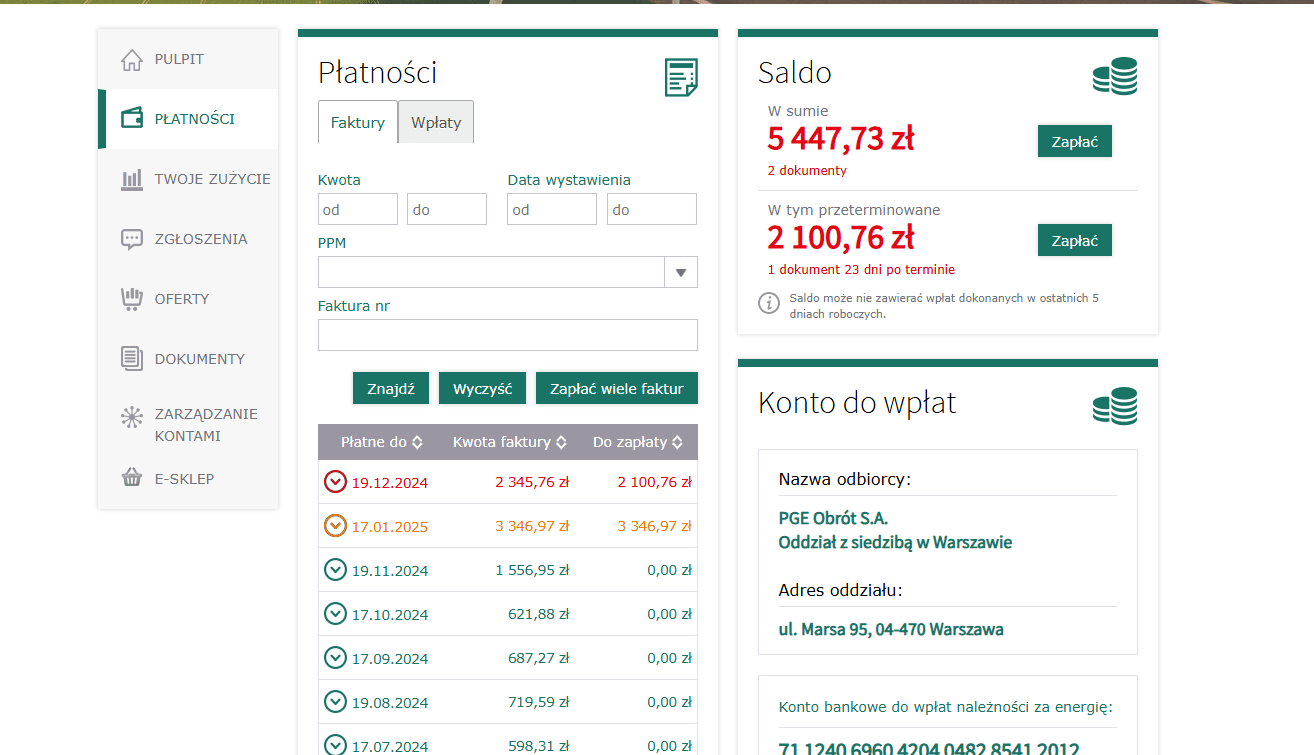Image resolution: width=1314 pixels, height=755 pixels.
Task: Click the invoice amount 687,27 zł
Action: (x=539, y=658)
